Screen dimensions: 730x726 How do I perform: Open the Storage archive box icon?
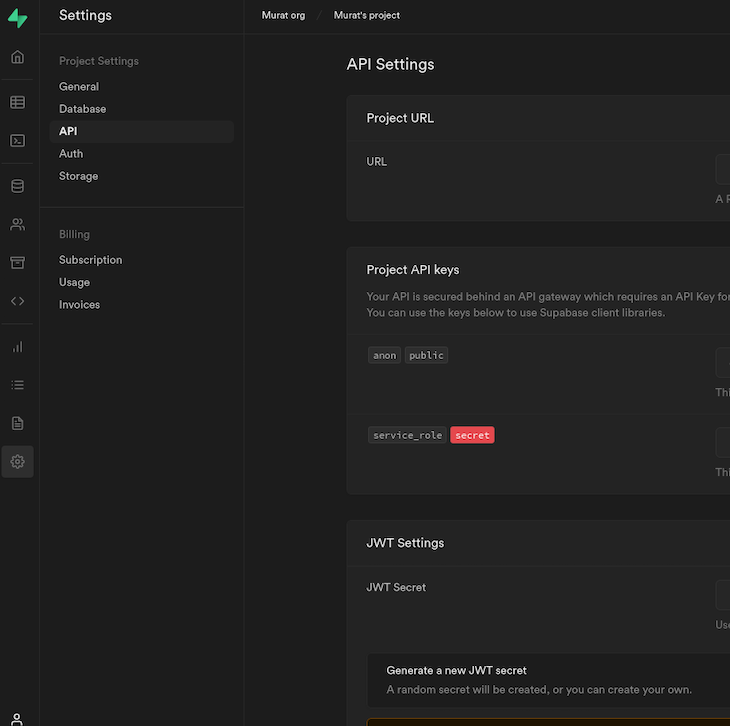(x=17, y=262)
